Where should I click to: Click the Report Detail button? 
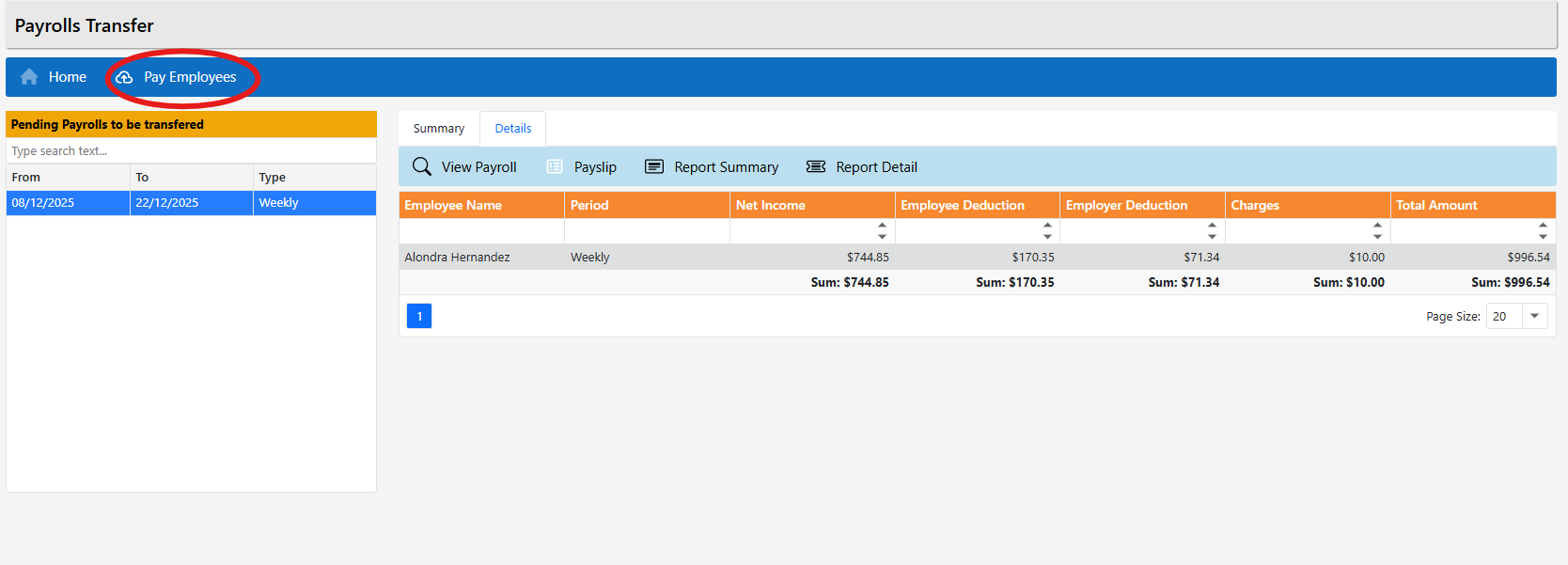(862, 166)
